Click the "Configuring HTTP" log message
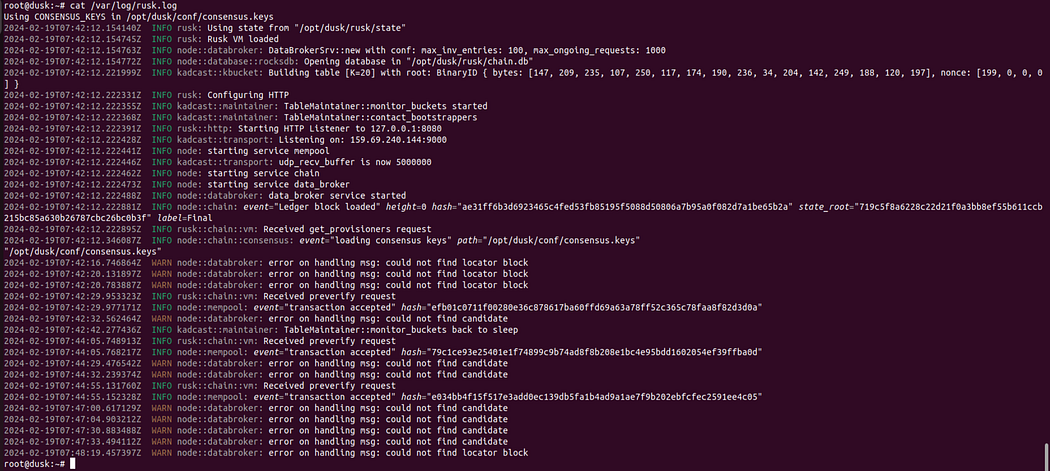1050x471 pixels. [x=248, y=96]
